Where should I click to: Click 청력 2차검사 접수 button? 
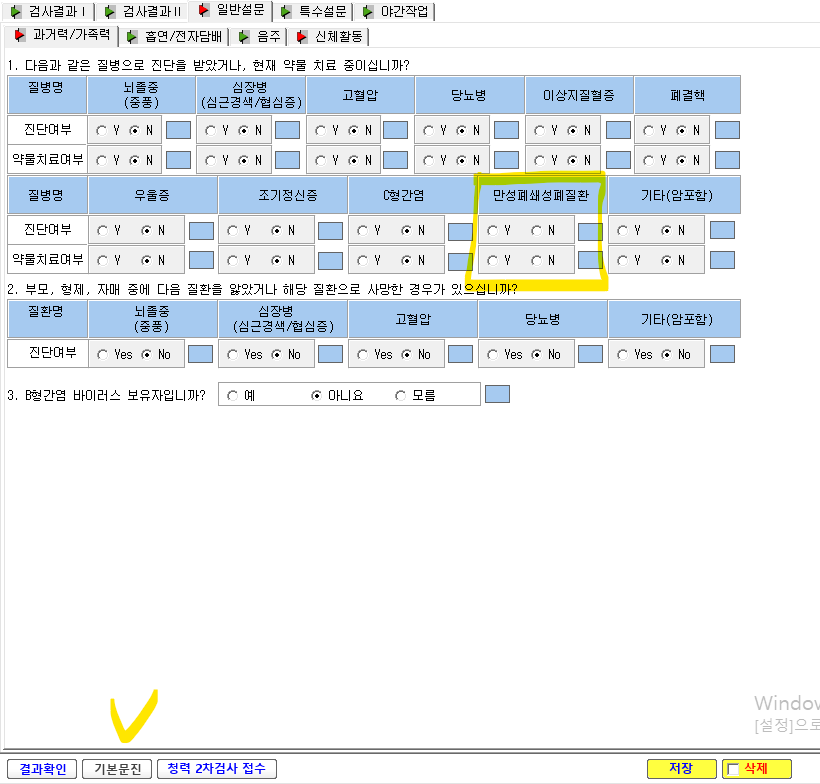tap(217, 768)
